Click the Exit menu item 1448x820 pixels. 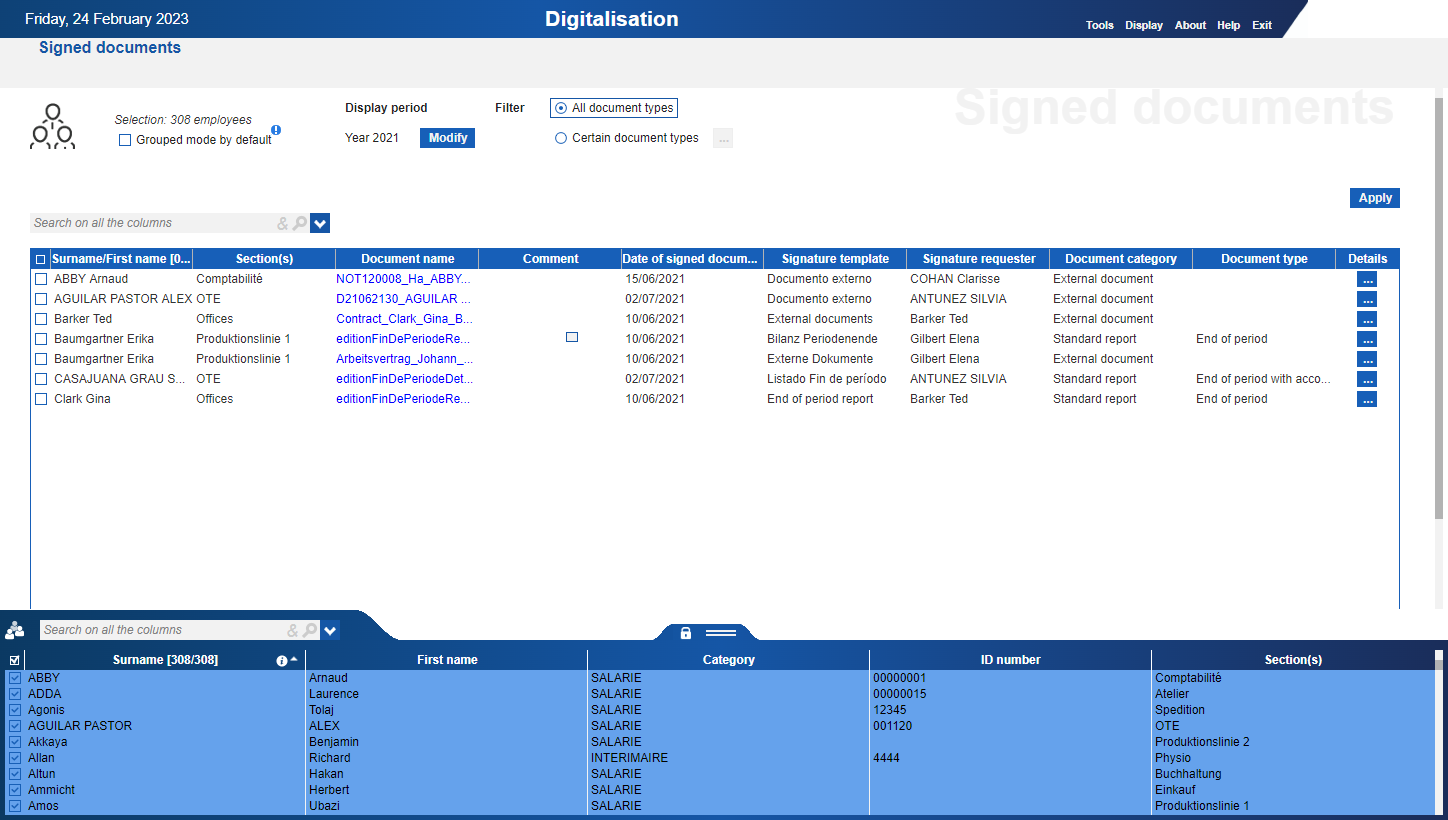1262,25
